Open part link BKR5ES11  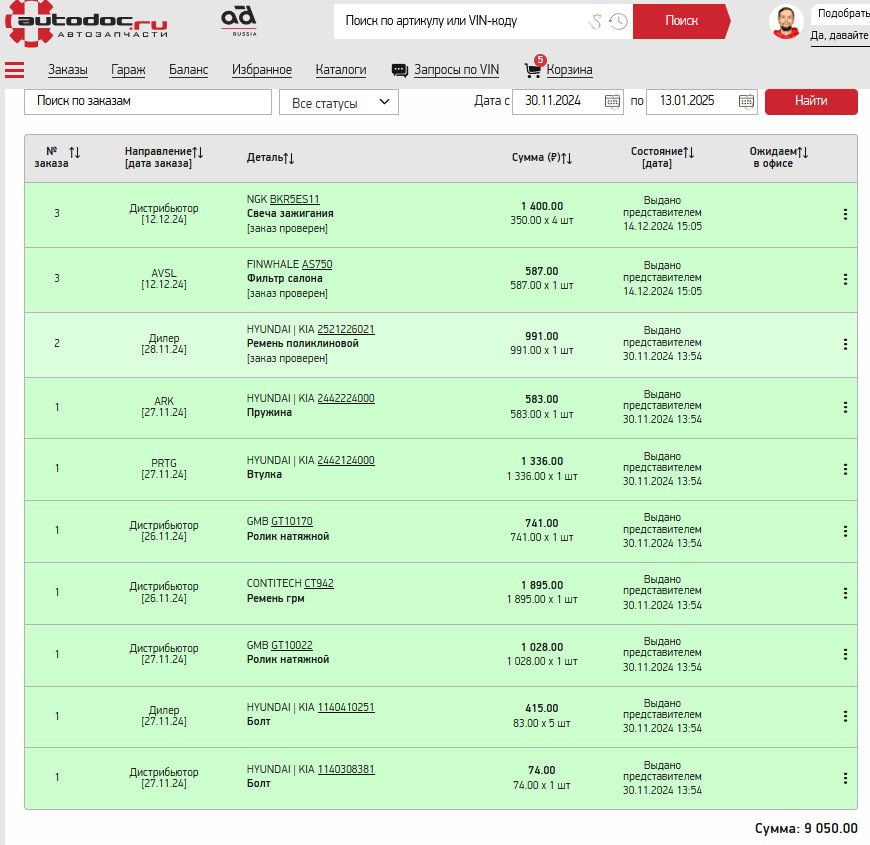[295, 199]
